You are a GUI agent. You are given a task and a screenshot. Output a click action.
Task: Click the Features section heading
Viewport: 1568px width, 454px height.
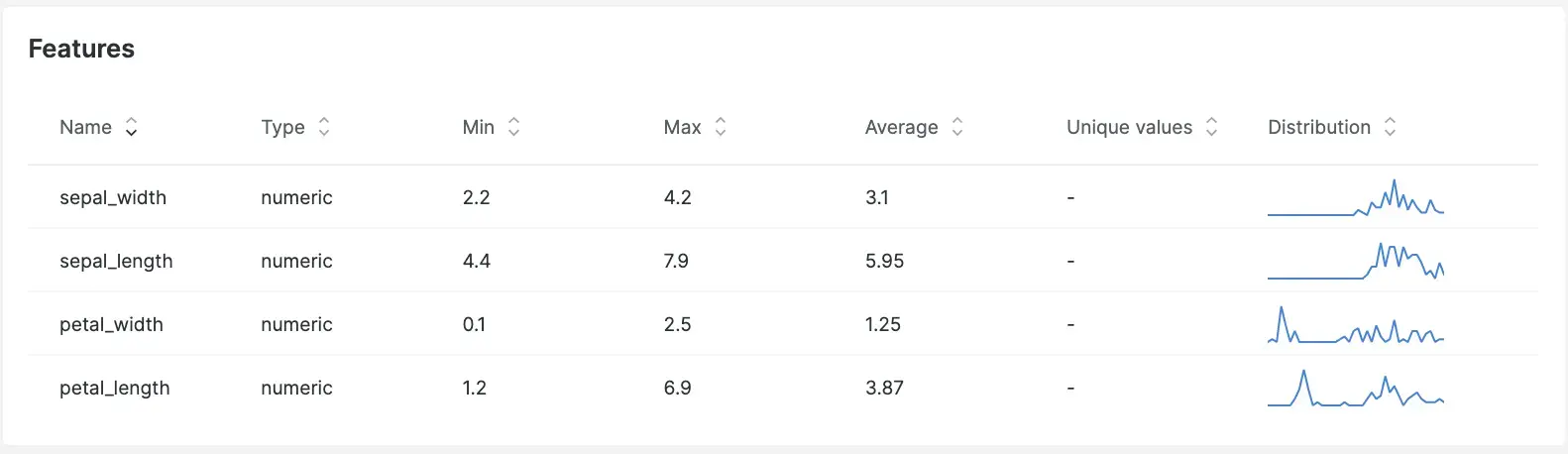tap(81, 49)
